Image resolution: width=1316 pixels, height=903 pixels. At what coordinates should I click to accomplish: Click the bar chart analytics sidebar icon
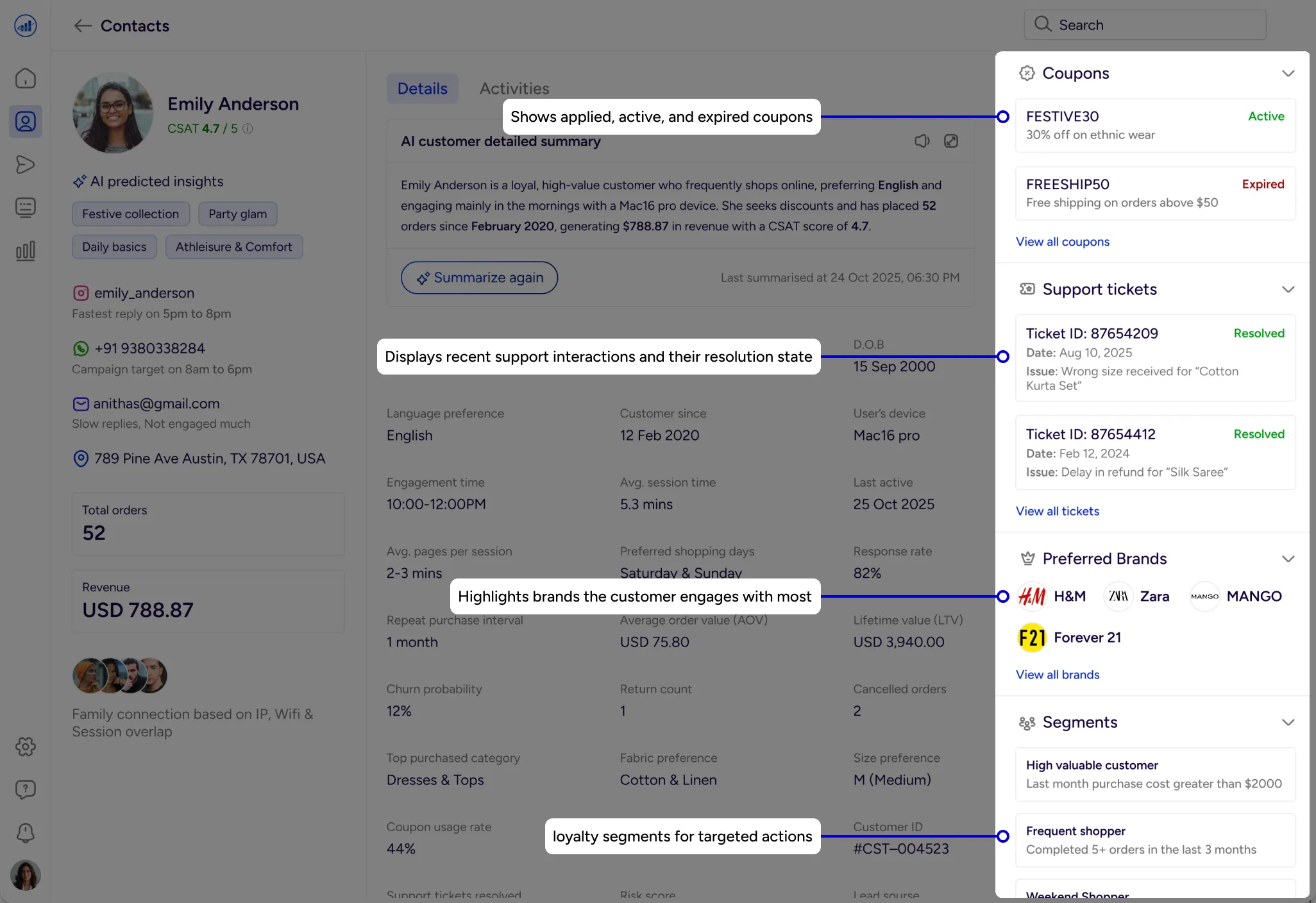pos(26,251)
